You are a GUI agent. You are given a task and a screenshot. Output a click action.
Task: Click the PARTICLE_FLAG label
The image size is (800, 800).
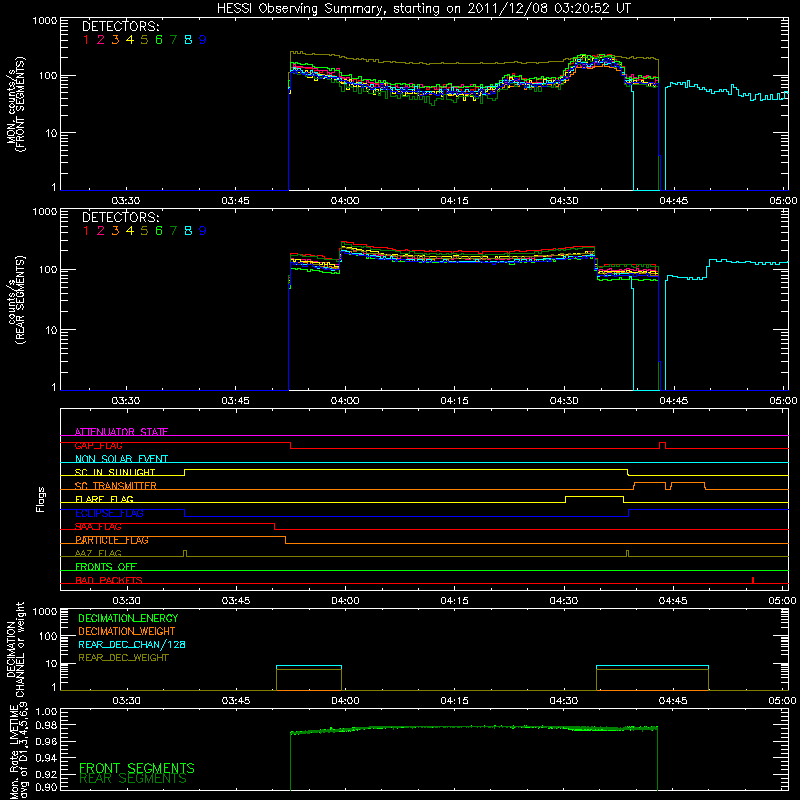(112, 539)
